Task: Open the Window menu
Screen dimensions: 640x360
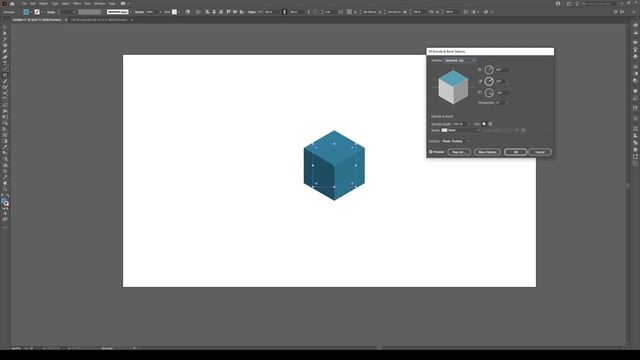Action: coord(100,4)
